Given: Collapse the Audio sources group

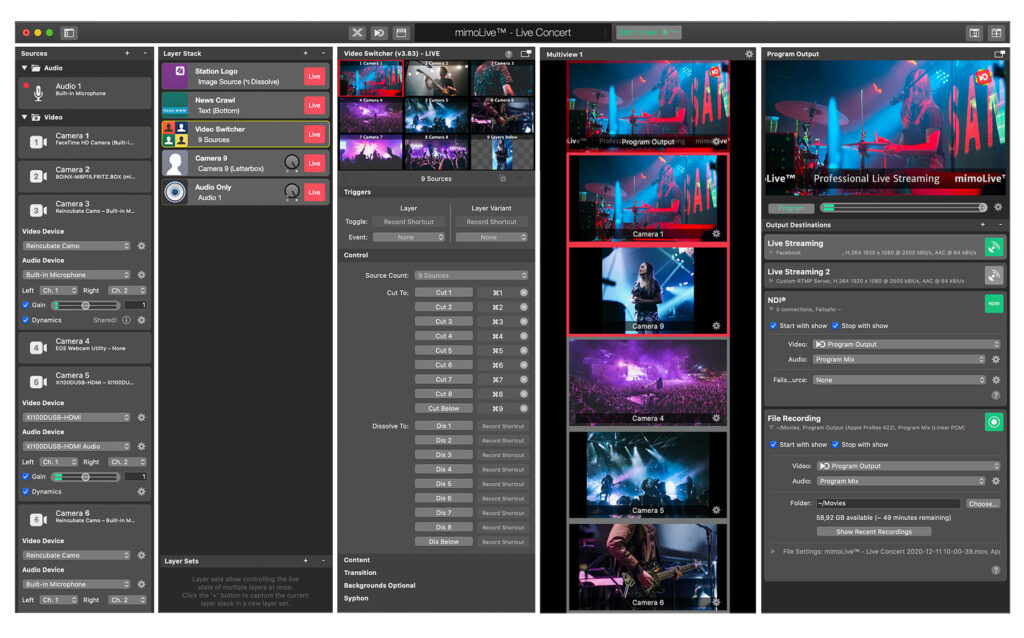Looking at the screenshot, I should [x=25, y=68].
